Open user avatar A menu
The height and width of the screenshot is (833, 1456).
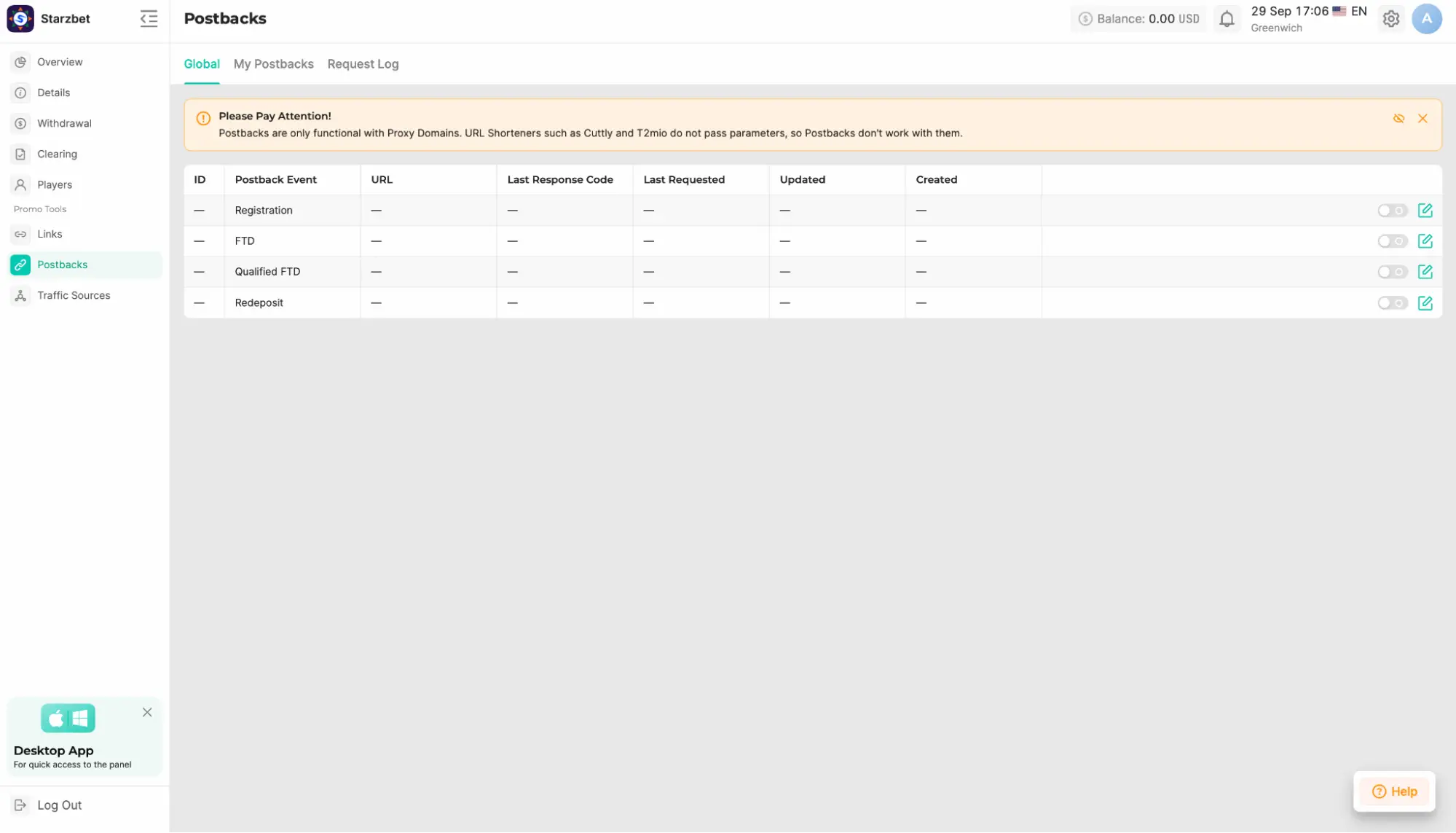point(1426,19)
